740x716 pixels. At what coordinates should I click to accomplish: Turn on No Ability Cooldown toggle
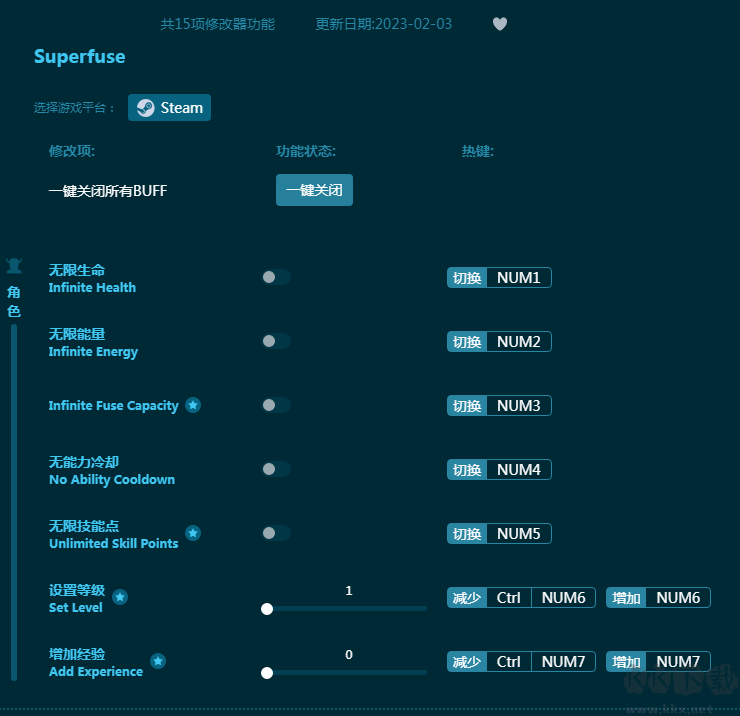click(276, 469)
